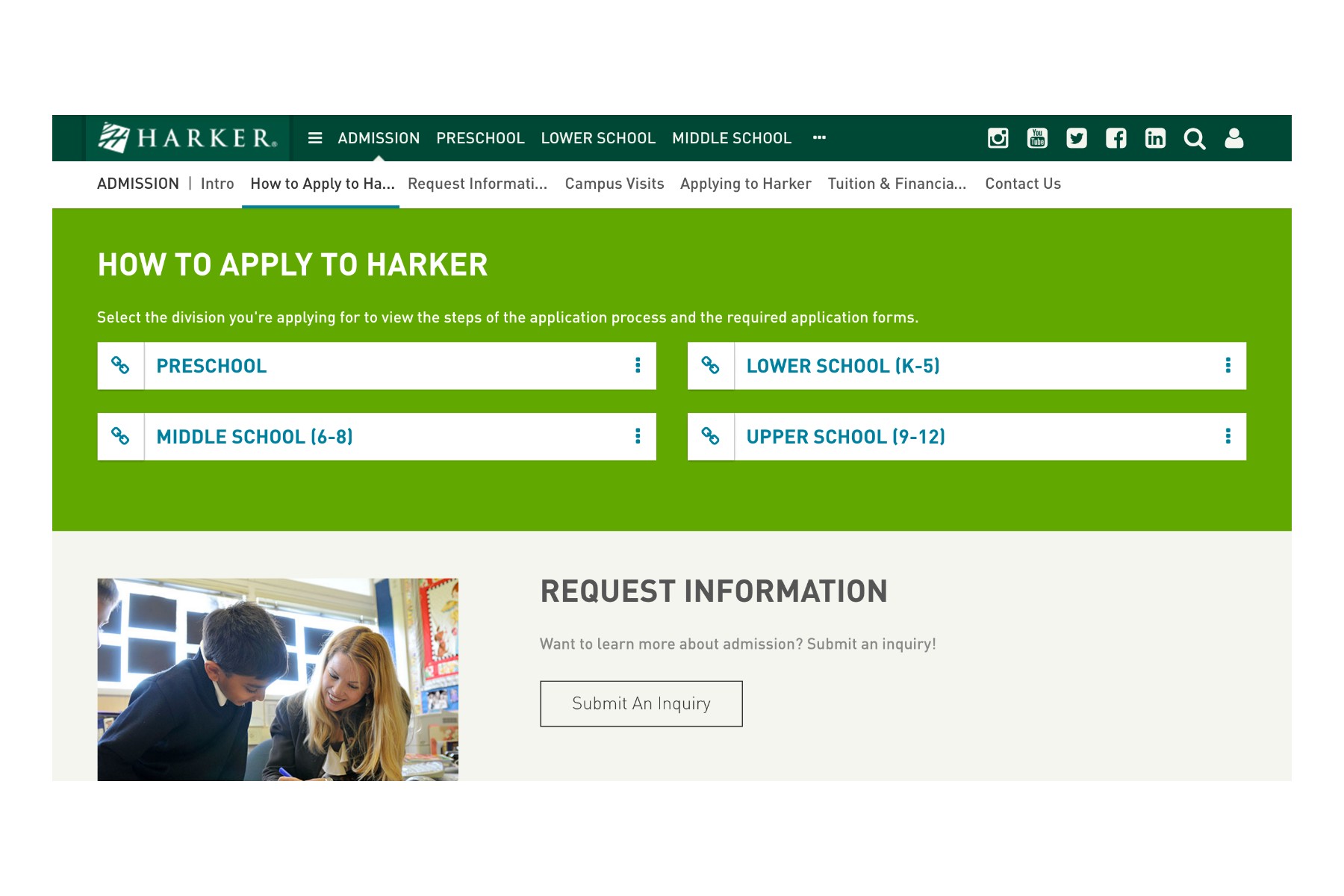The width and height of the screenshot is (1344, 896).
Task: Click link icon beside Upper School (9-12)
Action: [x=711, y=437]
